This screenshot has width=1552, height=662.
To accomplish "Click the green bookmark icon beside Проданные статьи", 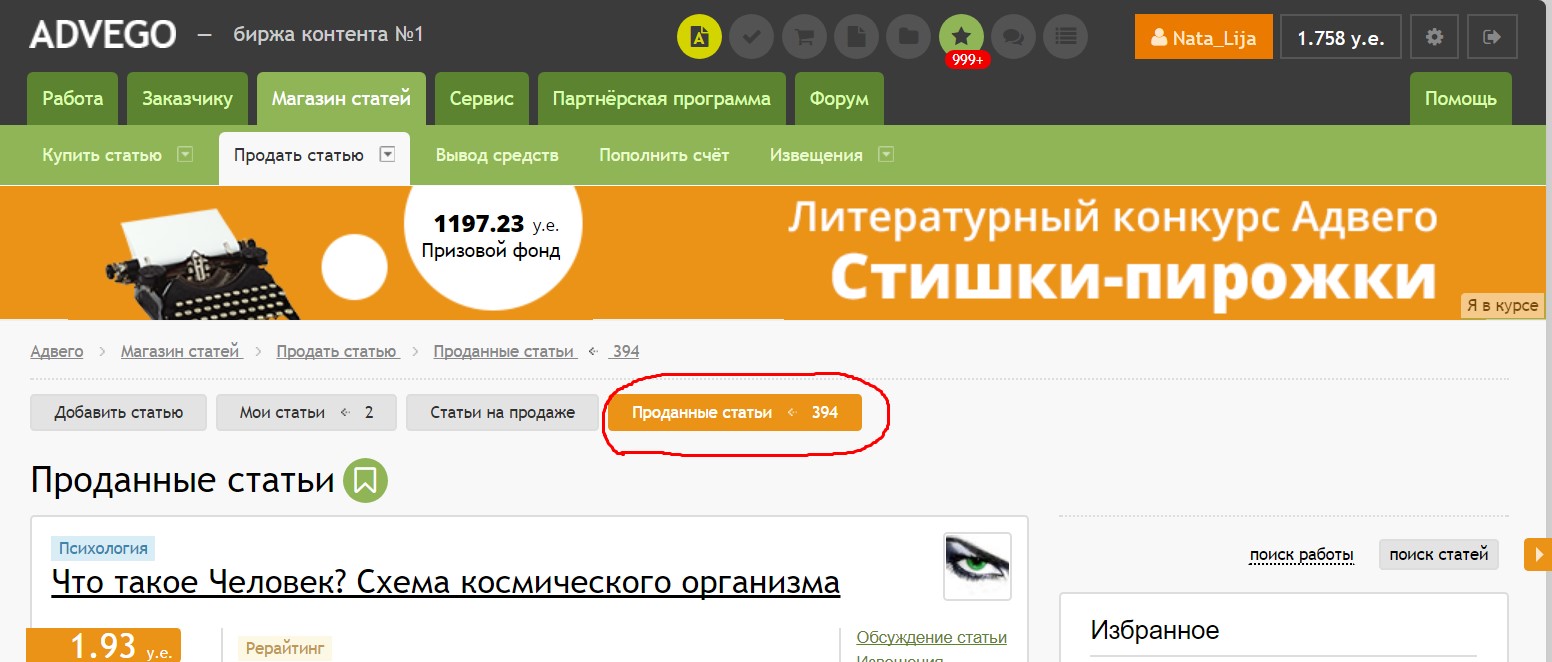I will click(x=365, y=481).
